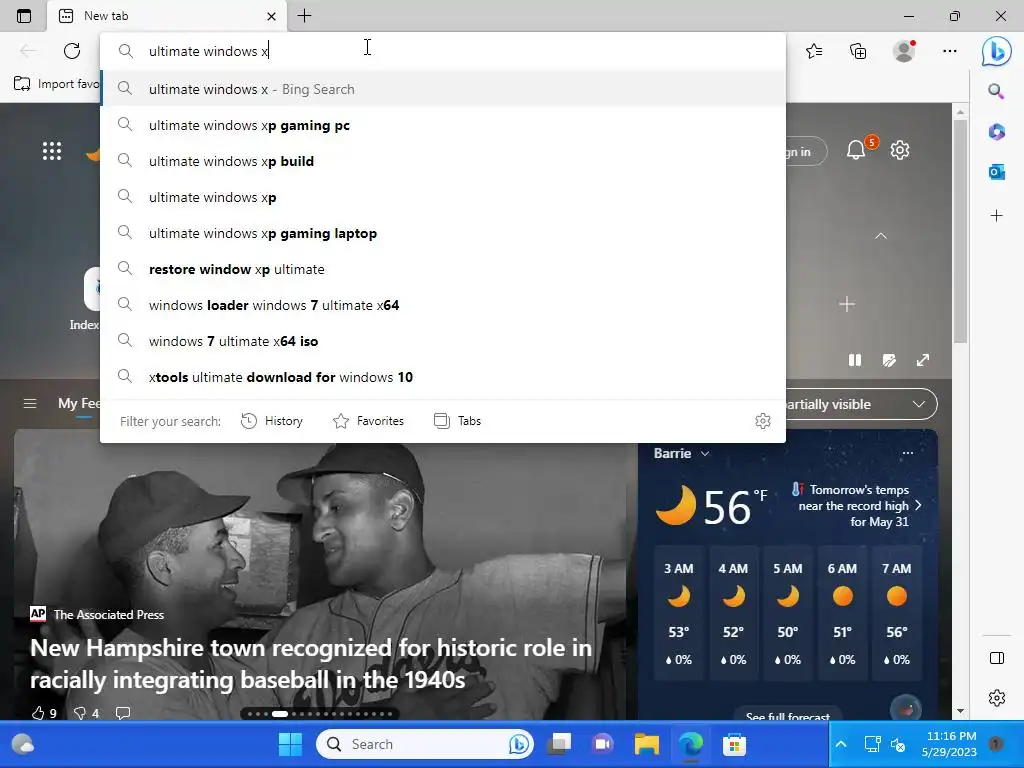The width and height of the screenshot is (1024, 768).
Task: Select suggestion restore window xp ultimate
Action: click(x=443, y=269)
